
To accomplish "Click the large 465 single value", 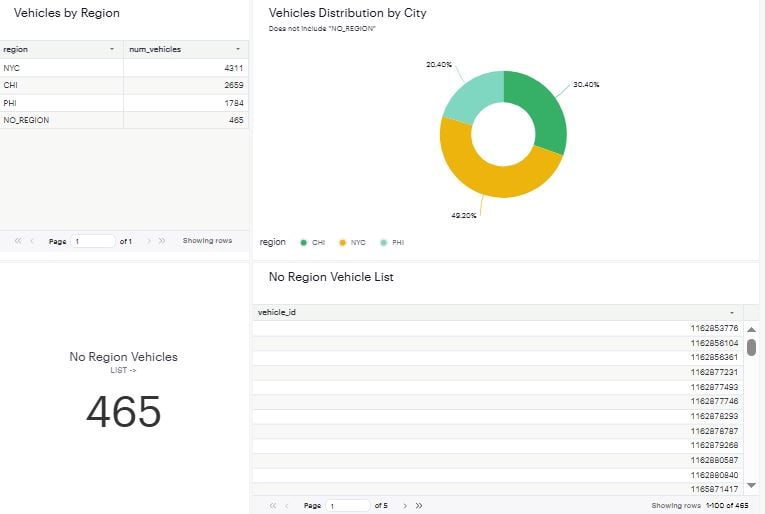I will point(123,412).
